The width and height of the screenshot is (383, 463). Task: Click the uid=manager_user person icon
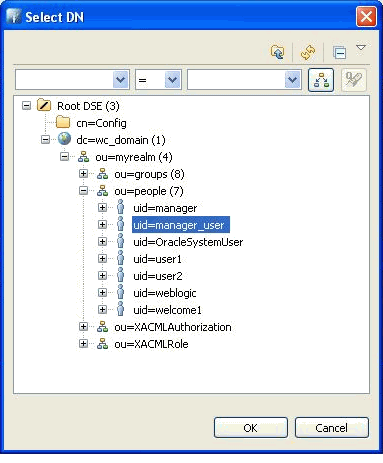pyautogui.click(x=121, y=224)
